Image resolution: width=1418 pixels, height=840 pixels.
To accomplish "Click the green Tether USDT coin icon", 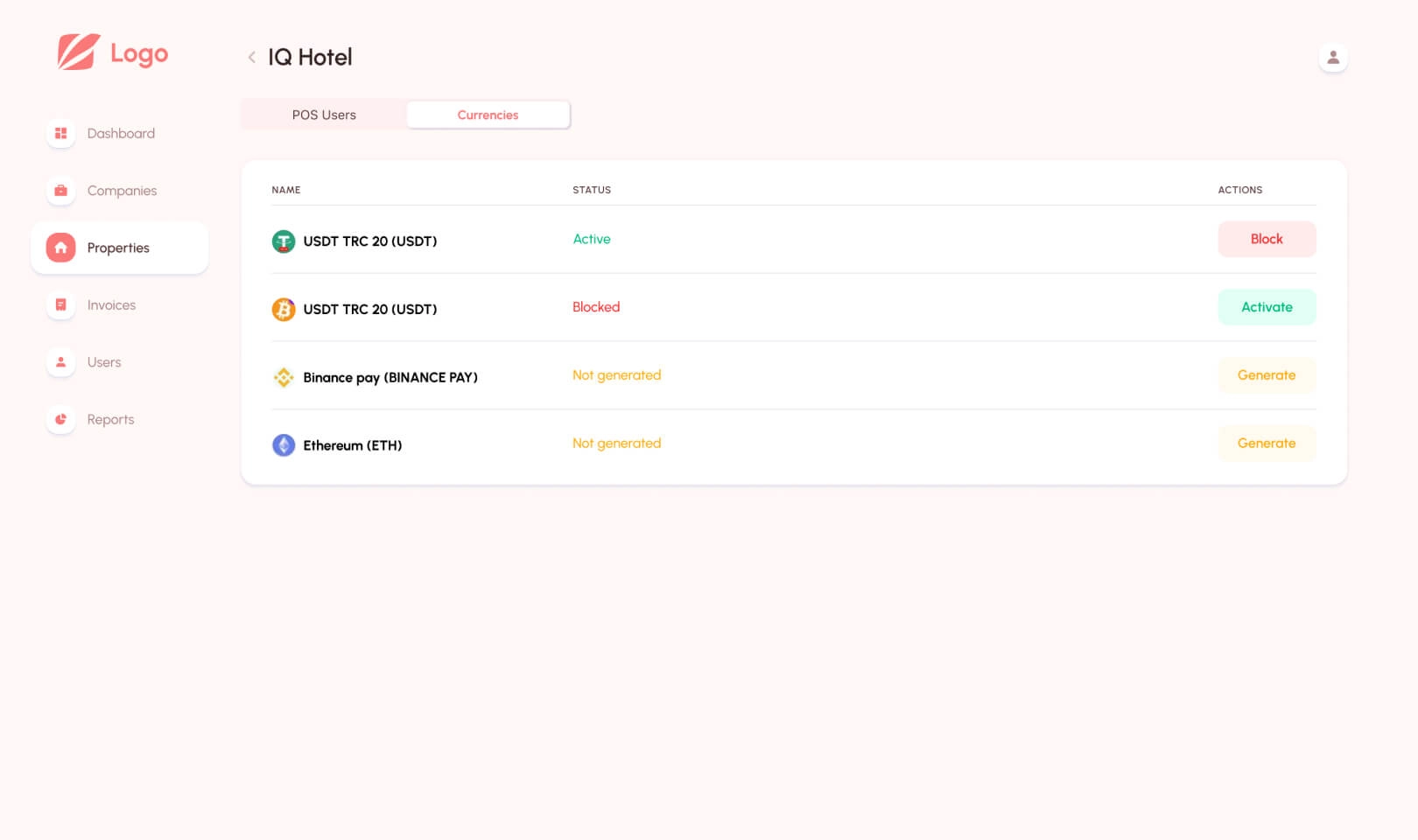I will click(x=284, y=241).
